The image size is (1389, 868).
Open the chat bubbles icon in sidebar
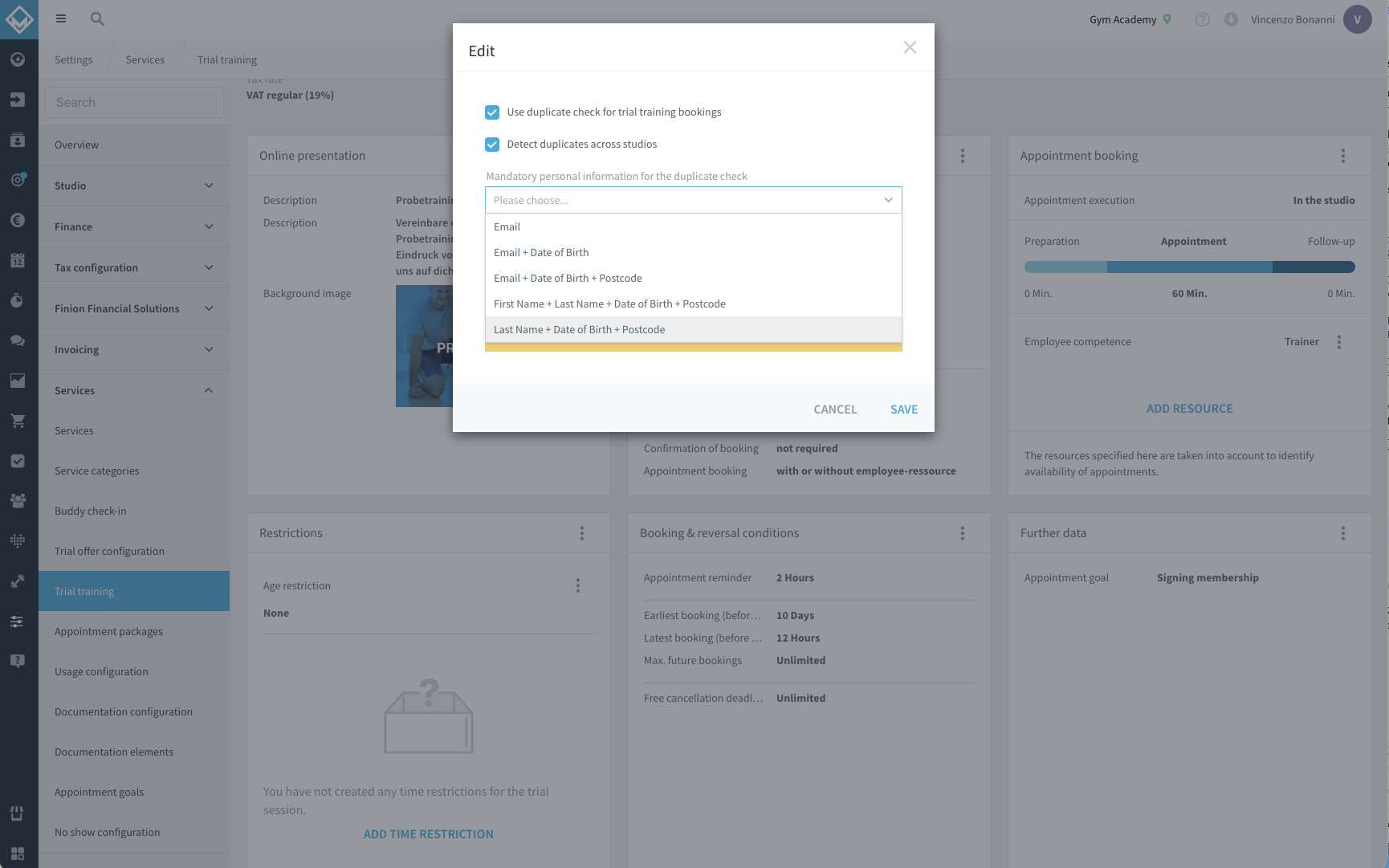tap(18, 340)
